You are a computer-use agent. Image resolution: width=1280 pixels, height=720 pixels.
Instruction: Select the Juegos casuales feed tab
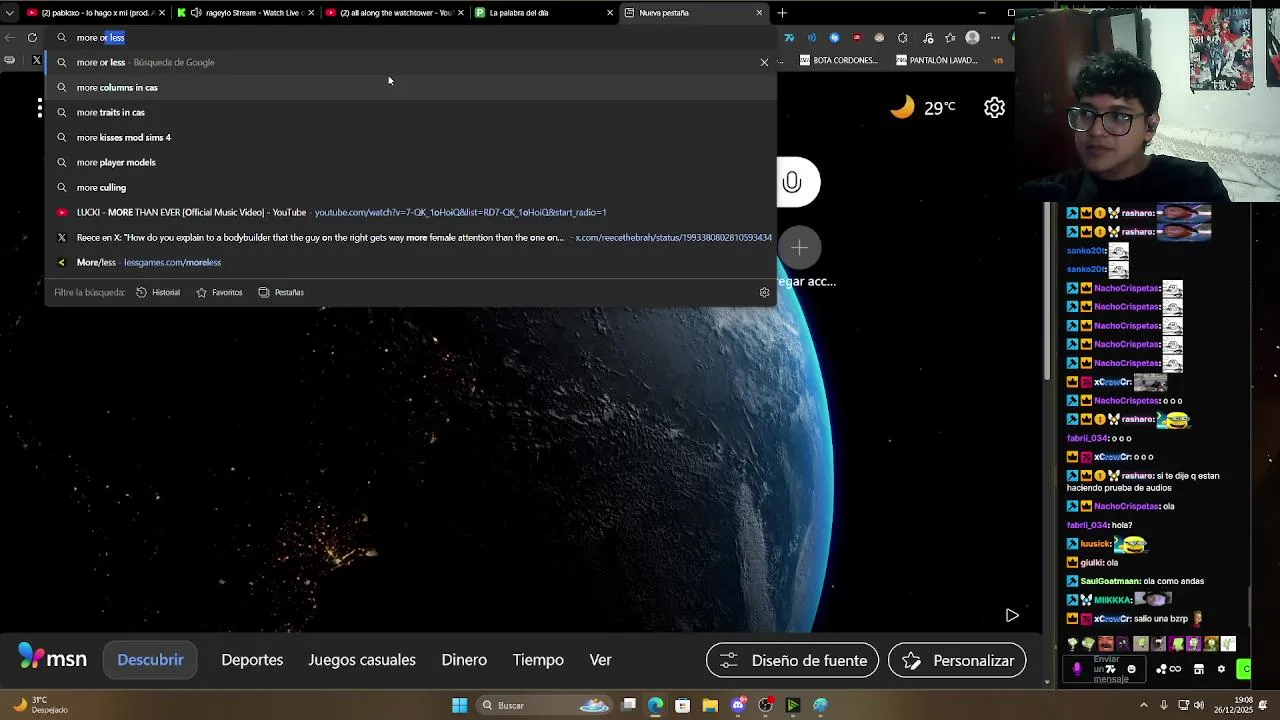tap(362, 660)
